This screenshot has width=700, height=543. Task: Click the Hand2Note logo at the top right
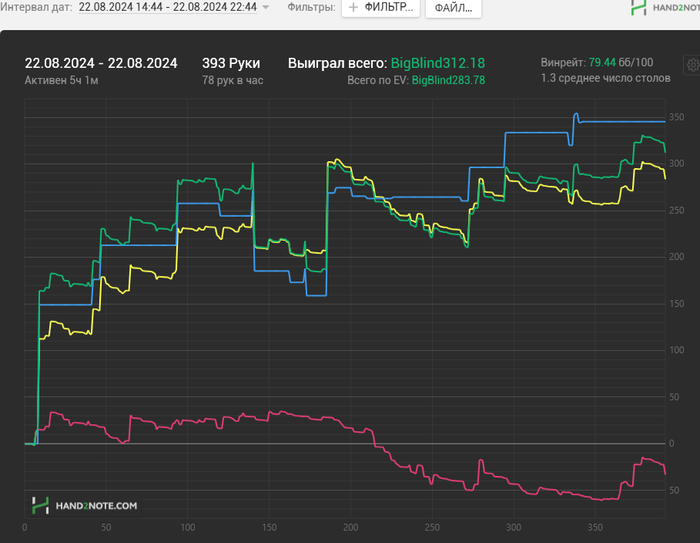[665, 8]
